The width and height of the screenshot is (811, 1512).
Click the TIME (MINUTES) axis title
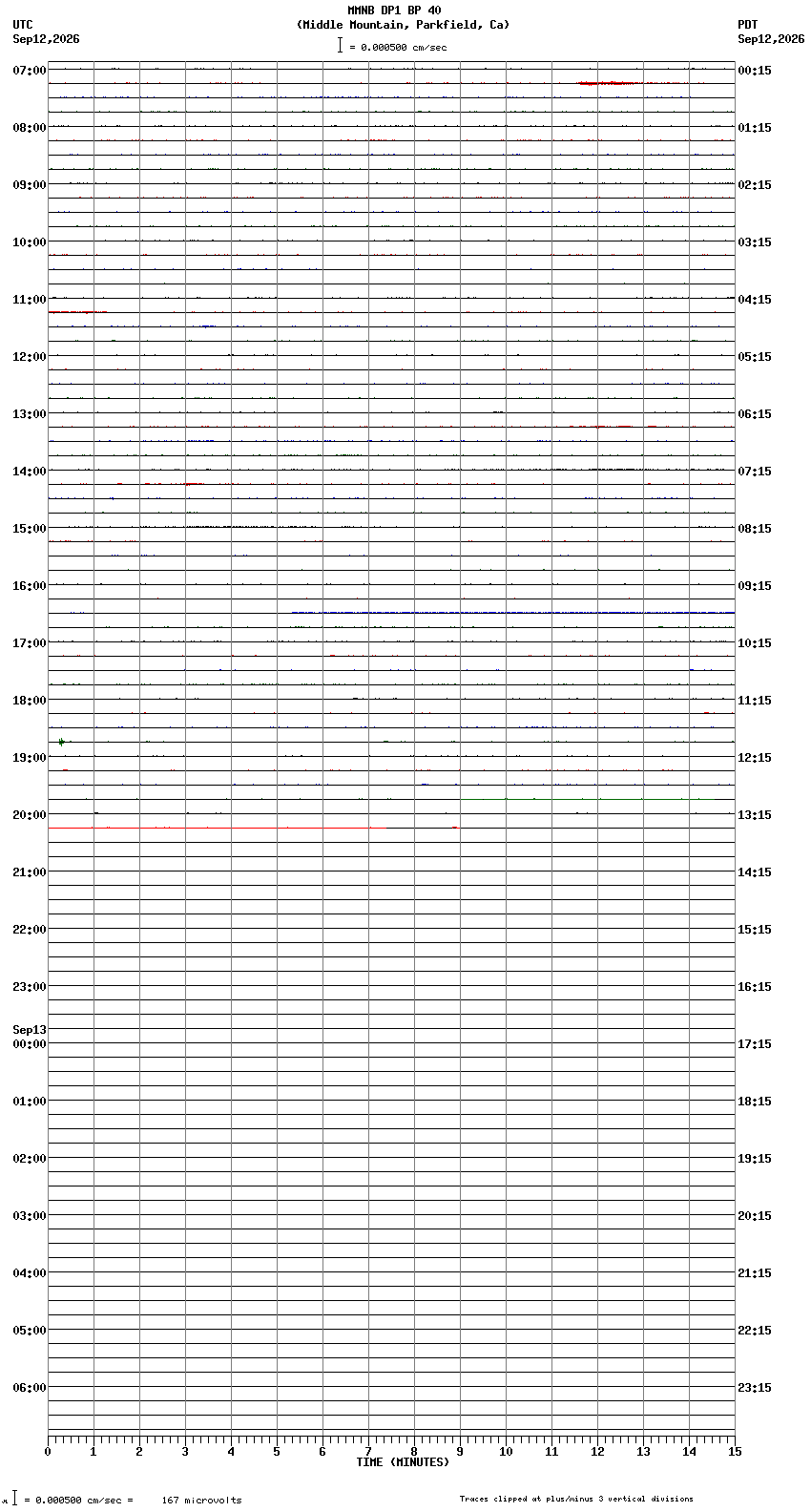click(403, 1462)
